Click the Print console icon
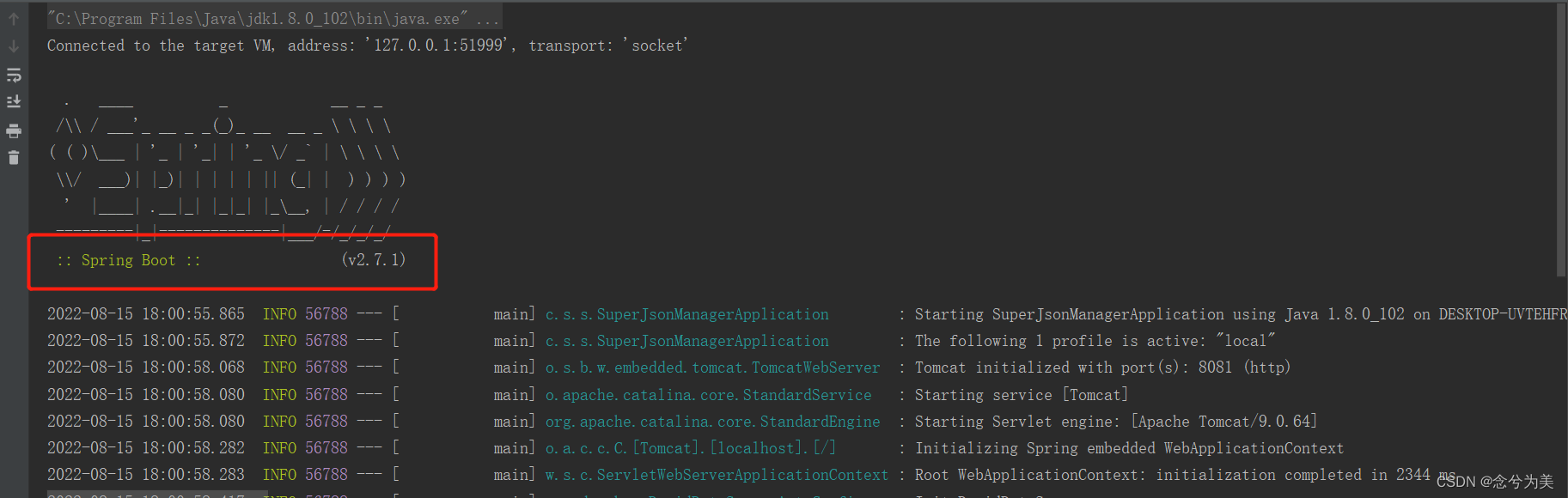Screen dimensions: 1568x498 [14, 131]
